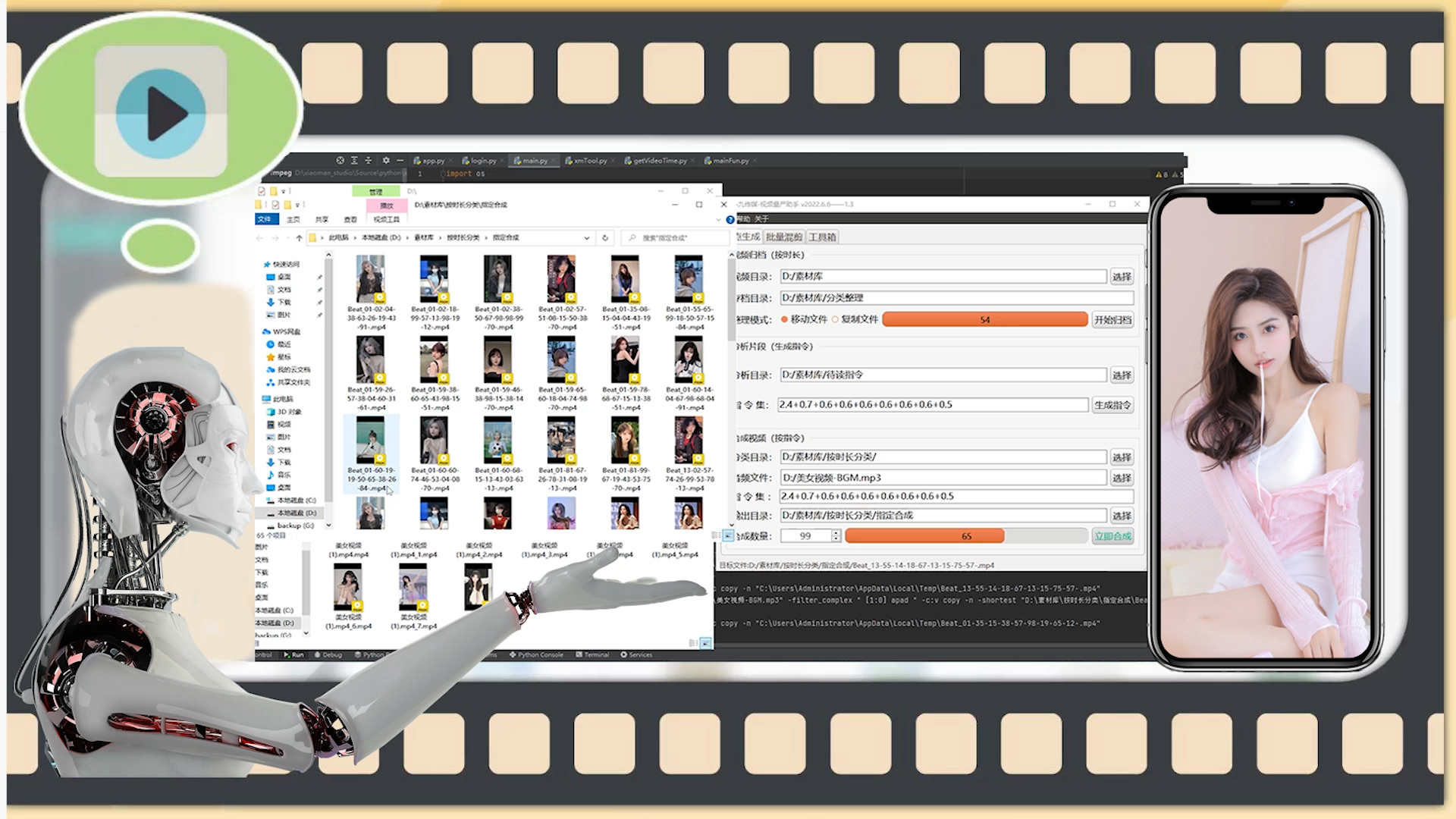Screen dimensions: 1456x819
Task: Select the Beat_13-02-57-74-26-99-53-78-13 video file
Action: click(x=690, y=454)
